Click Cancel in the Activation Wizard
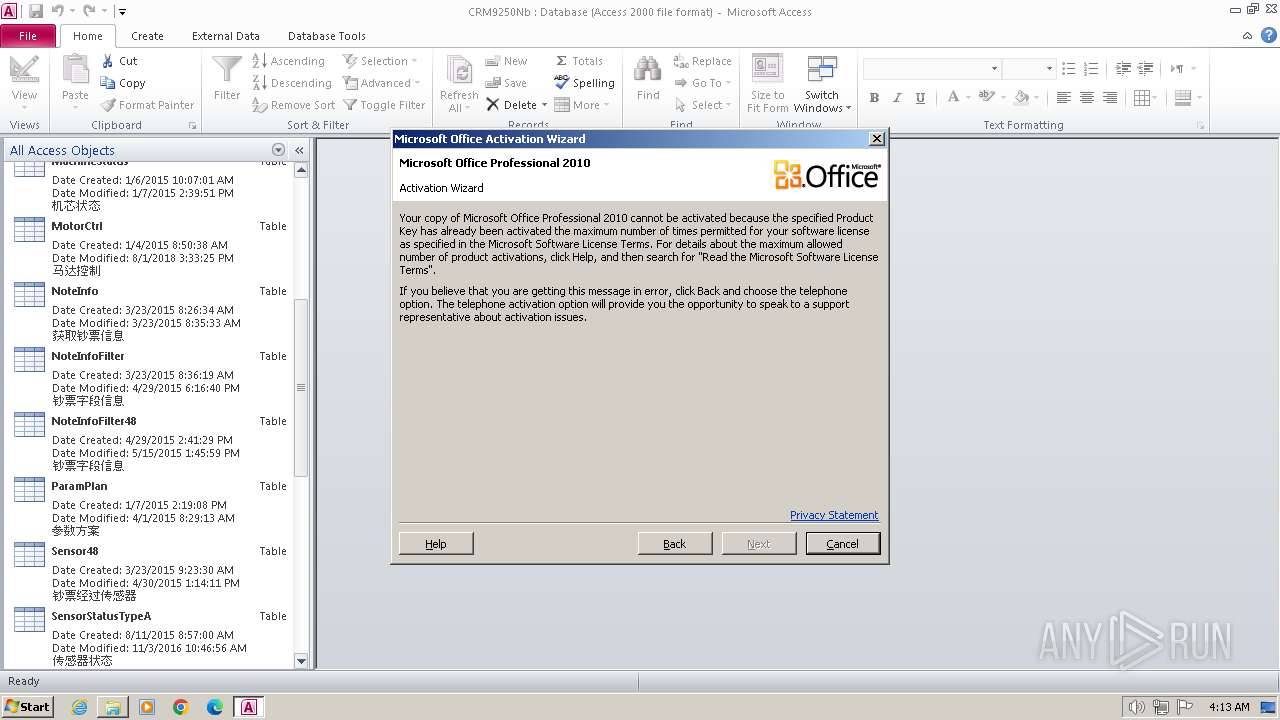1280x720 pixels. tap(843, 543)
